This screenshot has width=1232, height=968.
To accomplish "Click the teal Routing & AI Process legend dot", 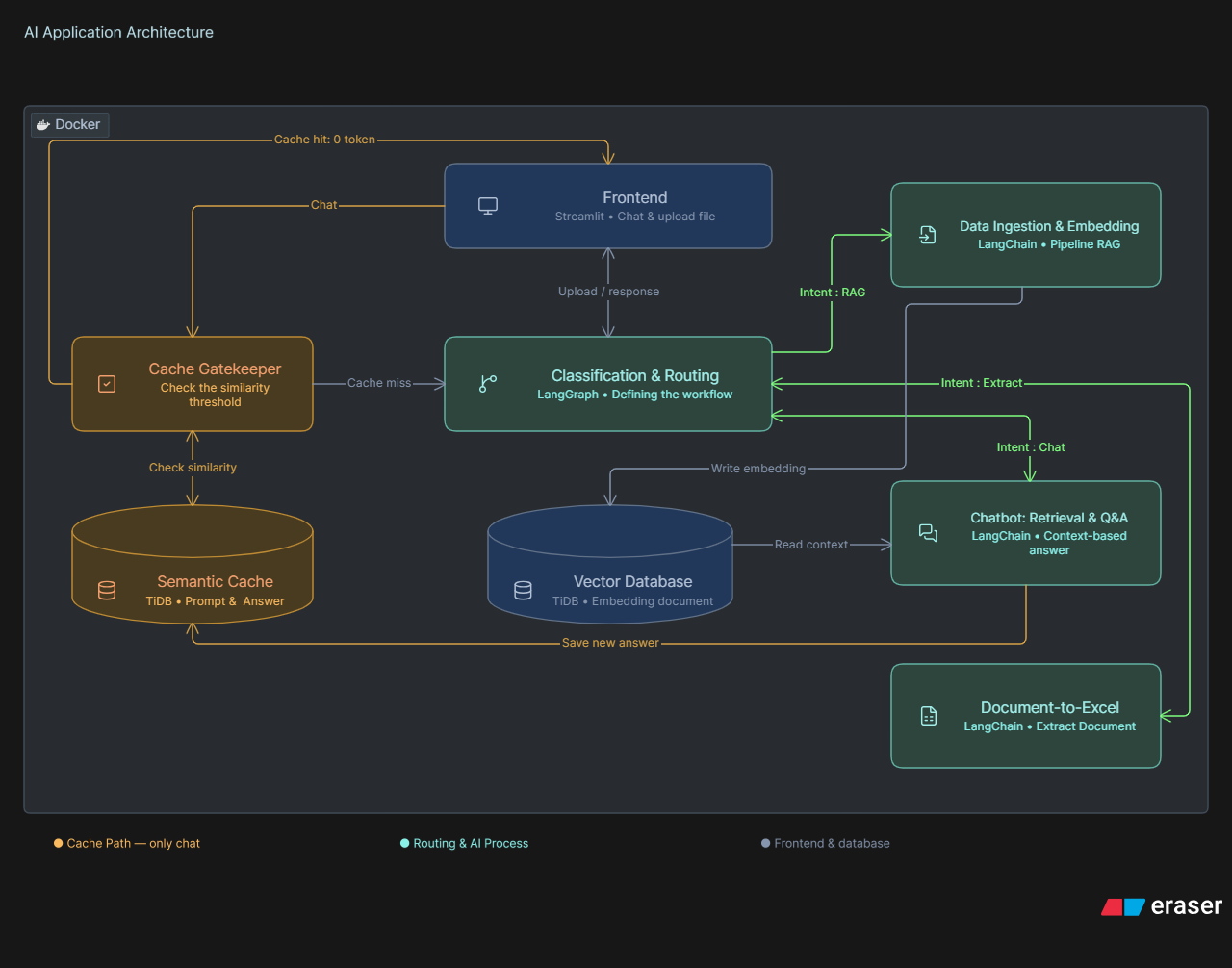I will click(405, 844).
